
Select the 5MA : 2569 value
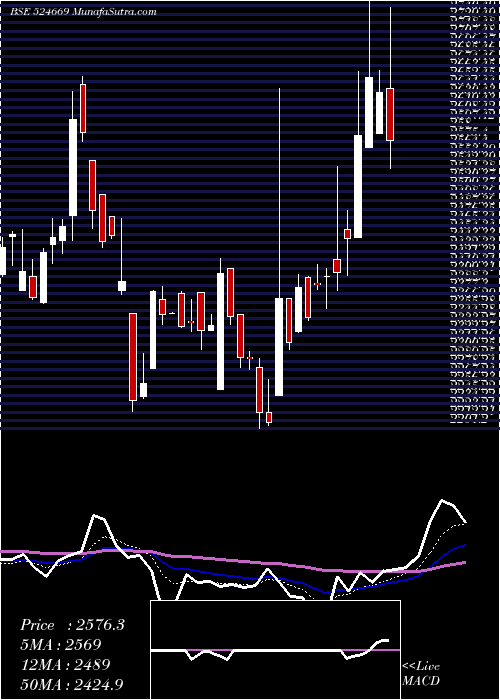60,645
